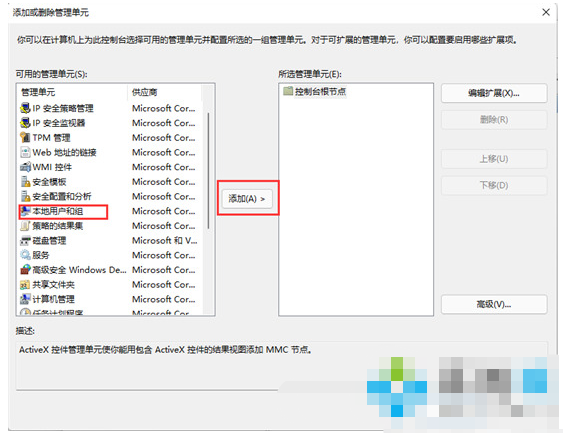Click the 安全模板 icon
This screenshot has height=433, width=563.
click(x=25, y=182)
